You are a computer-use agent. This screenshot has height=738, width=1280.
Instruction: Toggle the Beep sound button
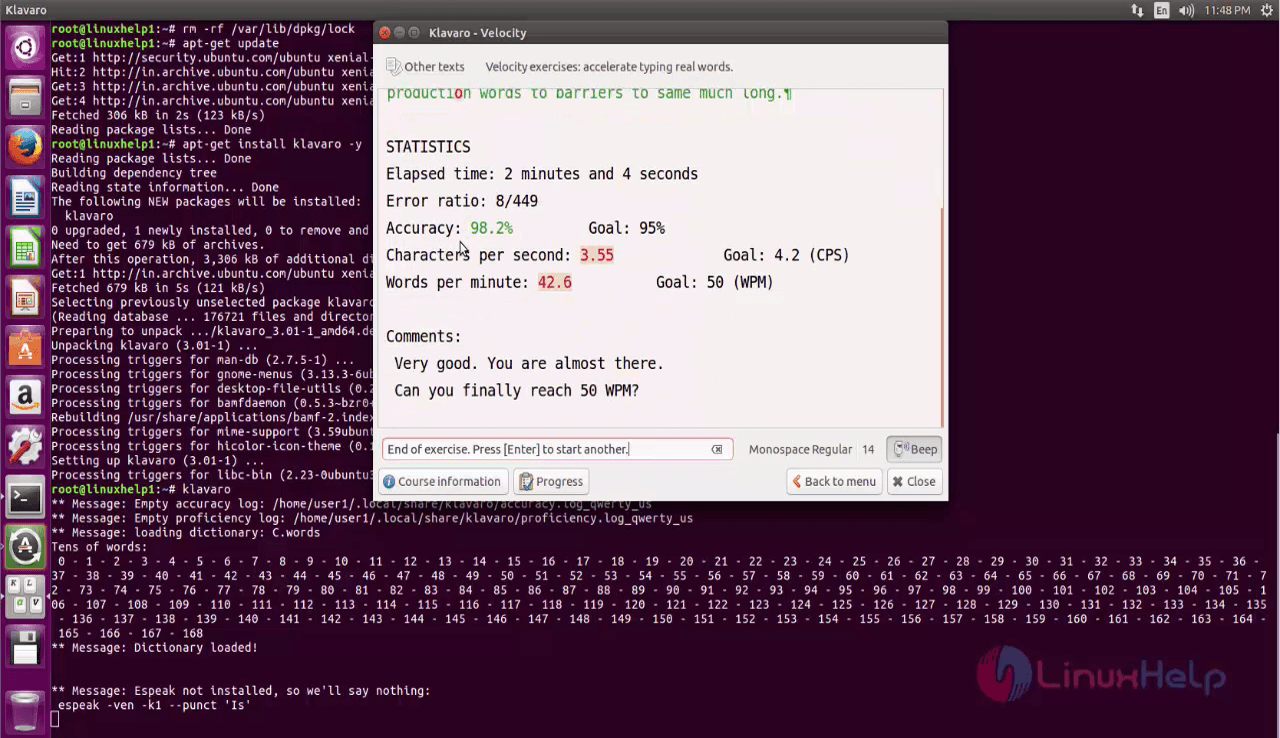pyautogui.click(x=914, y=449)
